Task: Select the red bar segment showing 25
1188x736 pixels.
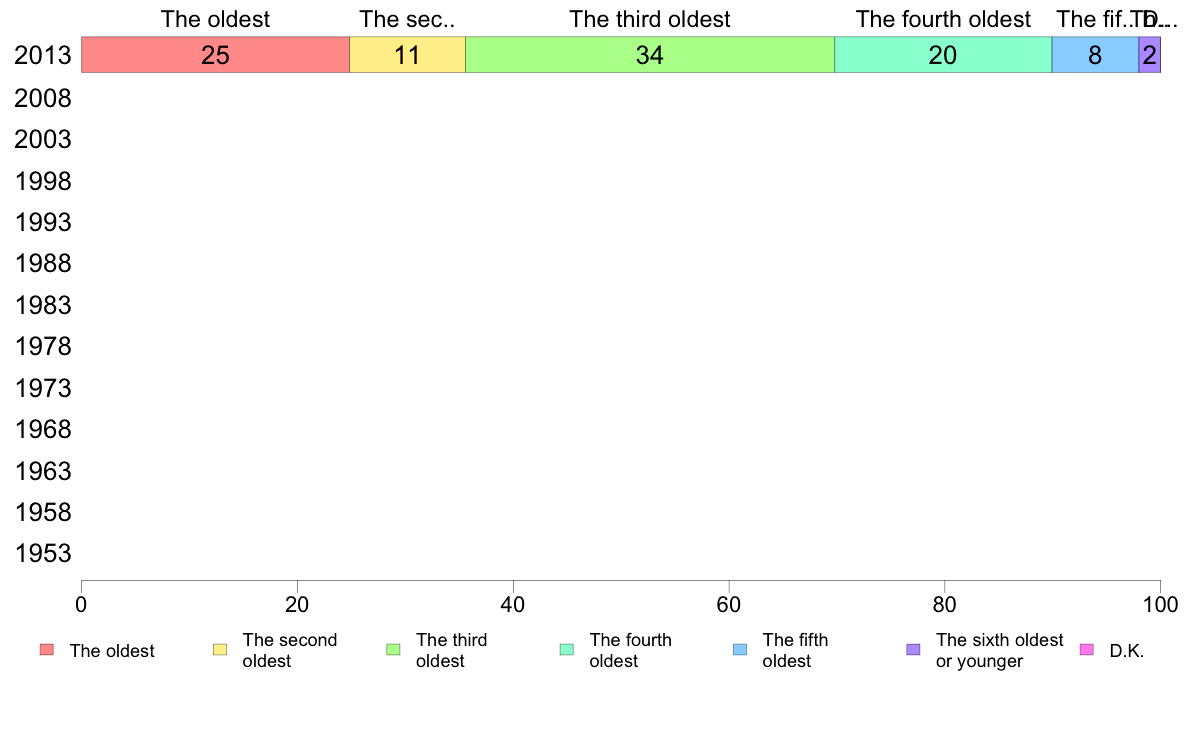Action: (x=215, y=55)
